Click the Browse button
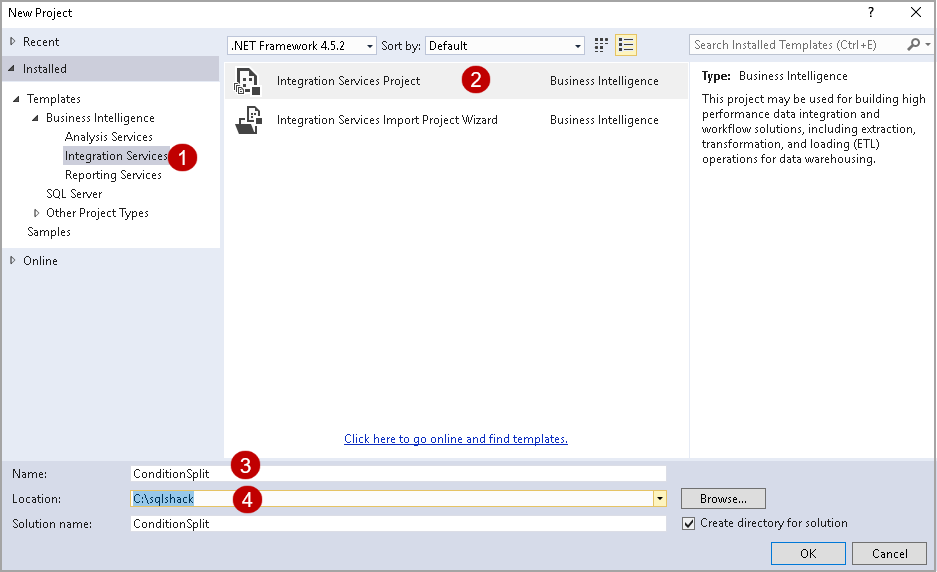 coord(723,498)
